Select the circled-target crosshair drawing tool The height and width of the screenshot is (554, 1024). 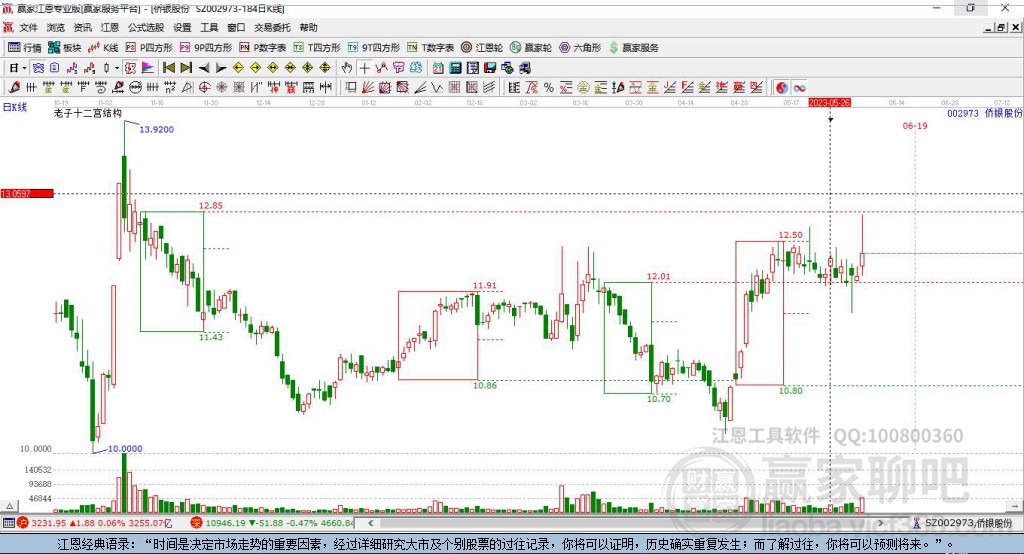[204, 88]
